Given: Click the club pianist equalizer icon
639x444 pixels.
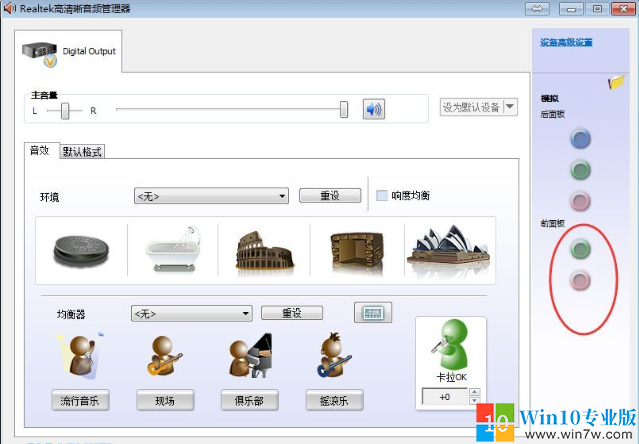Looking at the screenshot, I should pos(250,356).
